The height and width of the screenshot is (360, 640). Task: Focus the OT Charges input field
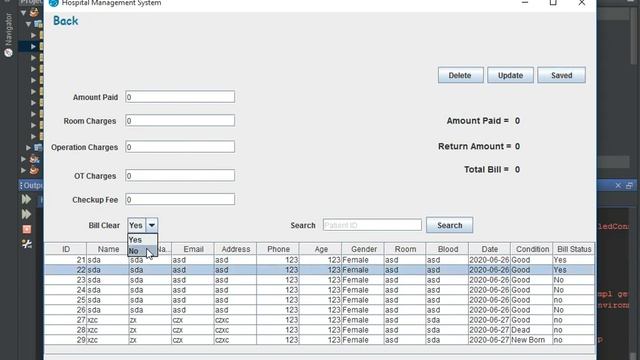tap(180, 176)
